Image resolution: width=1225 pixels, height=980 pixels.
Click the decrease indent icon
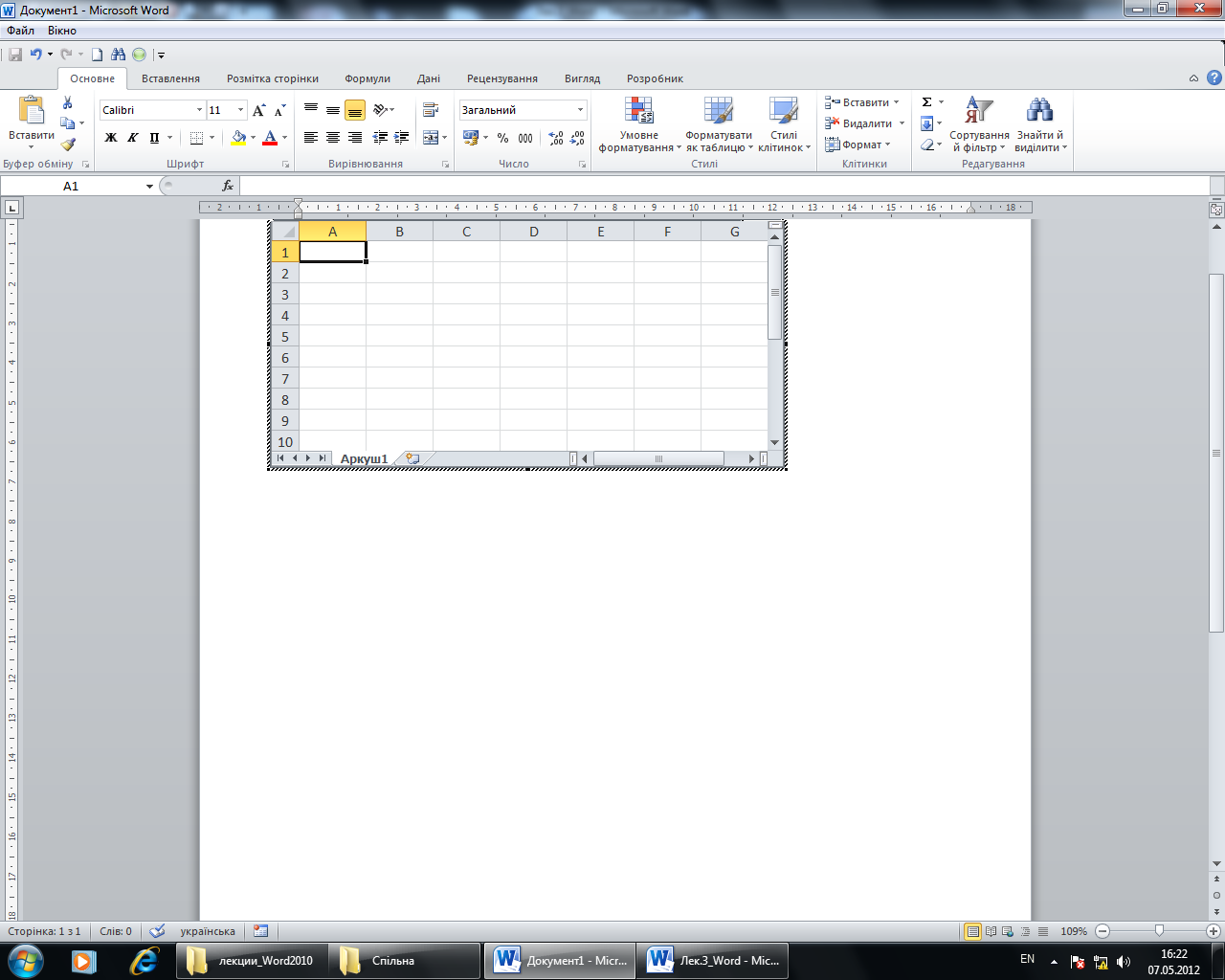click(380, 138)
